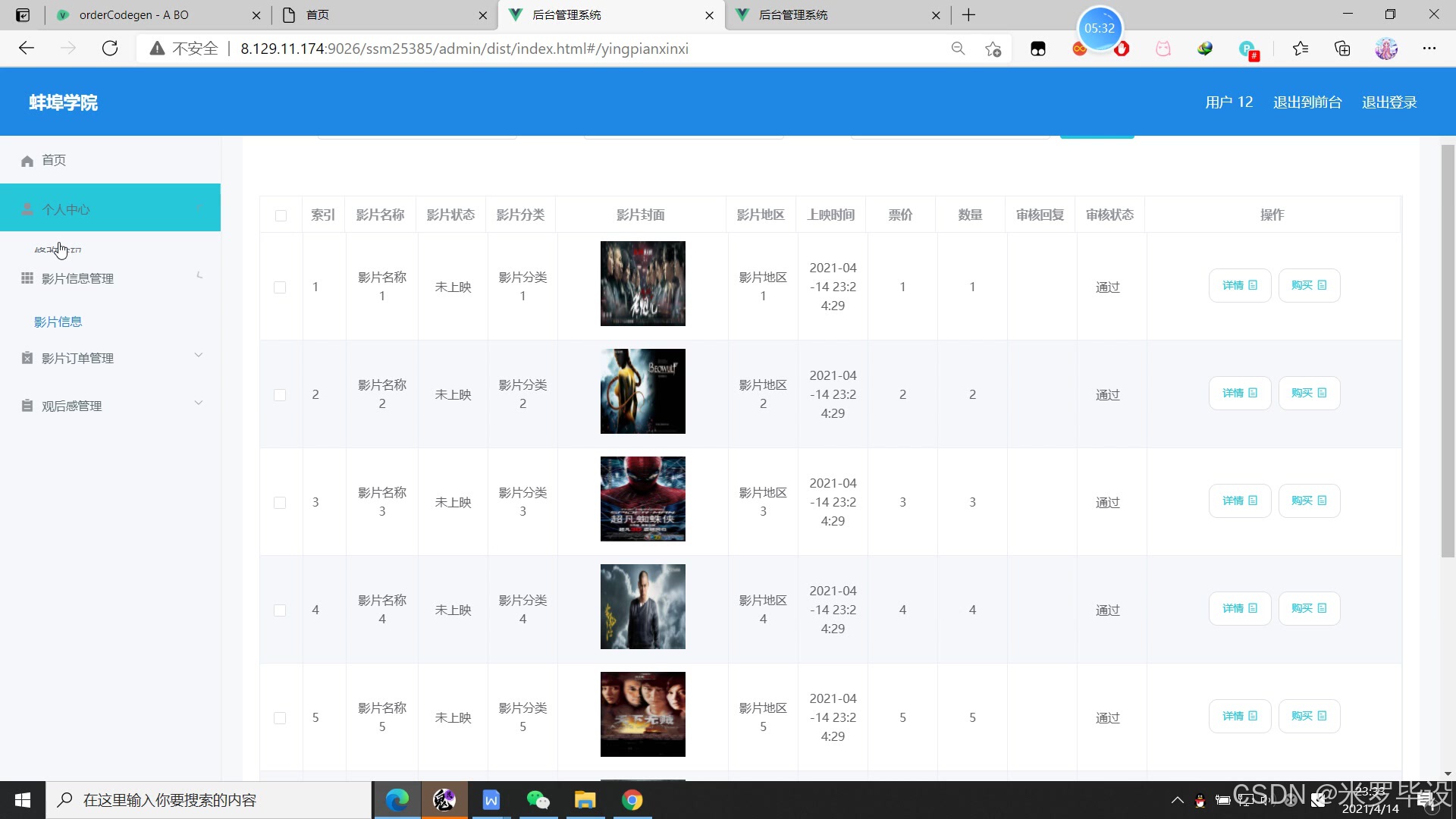1456x819 pixels.
Task: Click the 观后感管理 sidebar icon
Action: pos(27,406)
